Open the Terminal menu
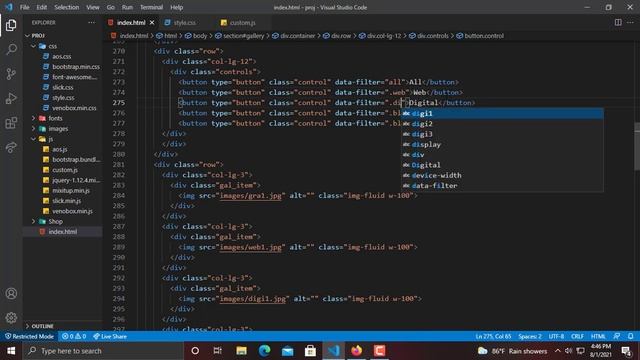This screenshot has width=640, height=360. pos(151,7)
